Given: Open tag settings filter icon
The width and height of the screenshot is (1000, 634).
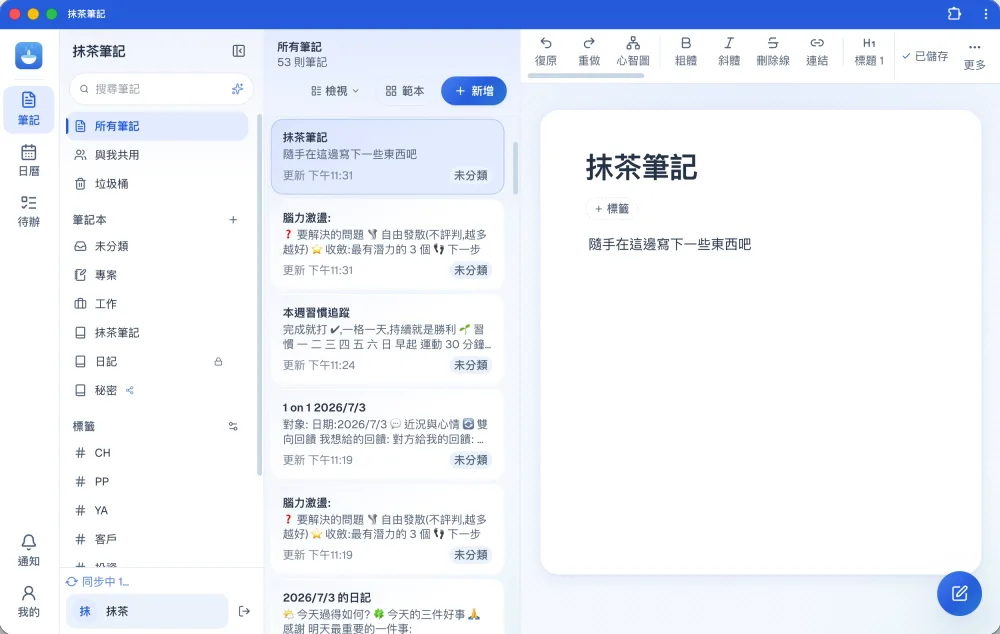Looking at the screenshot, I should click(233, 426).
